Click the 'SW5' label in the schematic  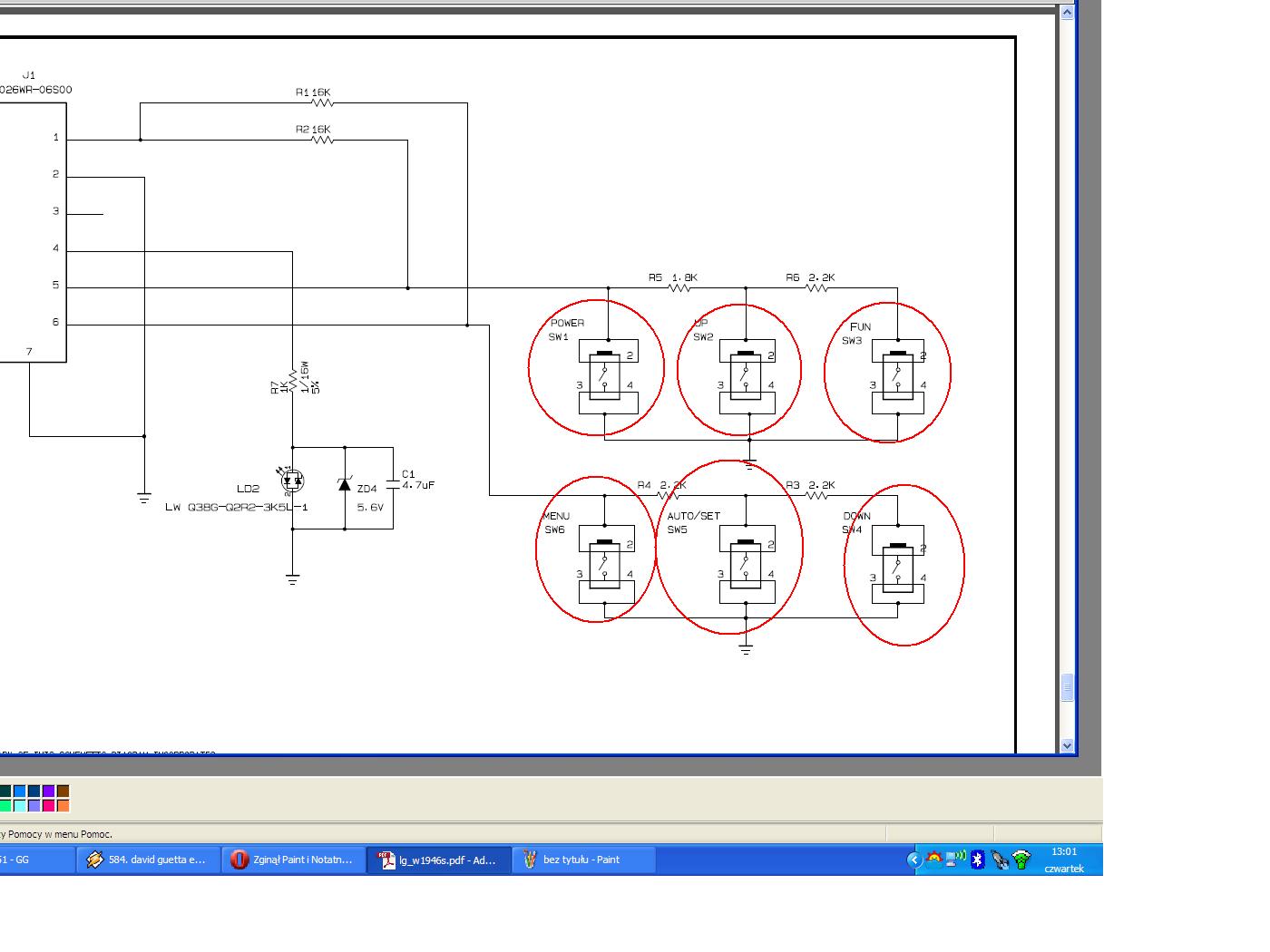pos(678,530)
